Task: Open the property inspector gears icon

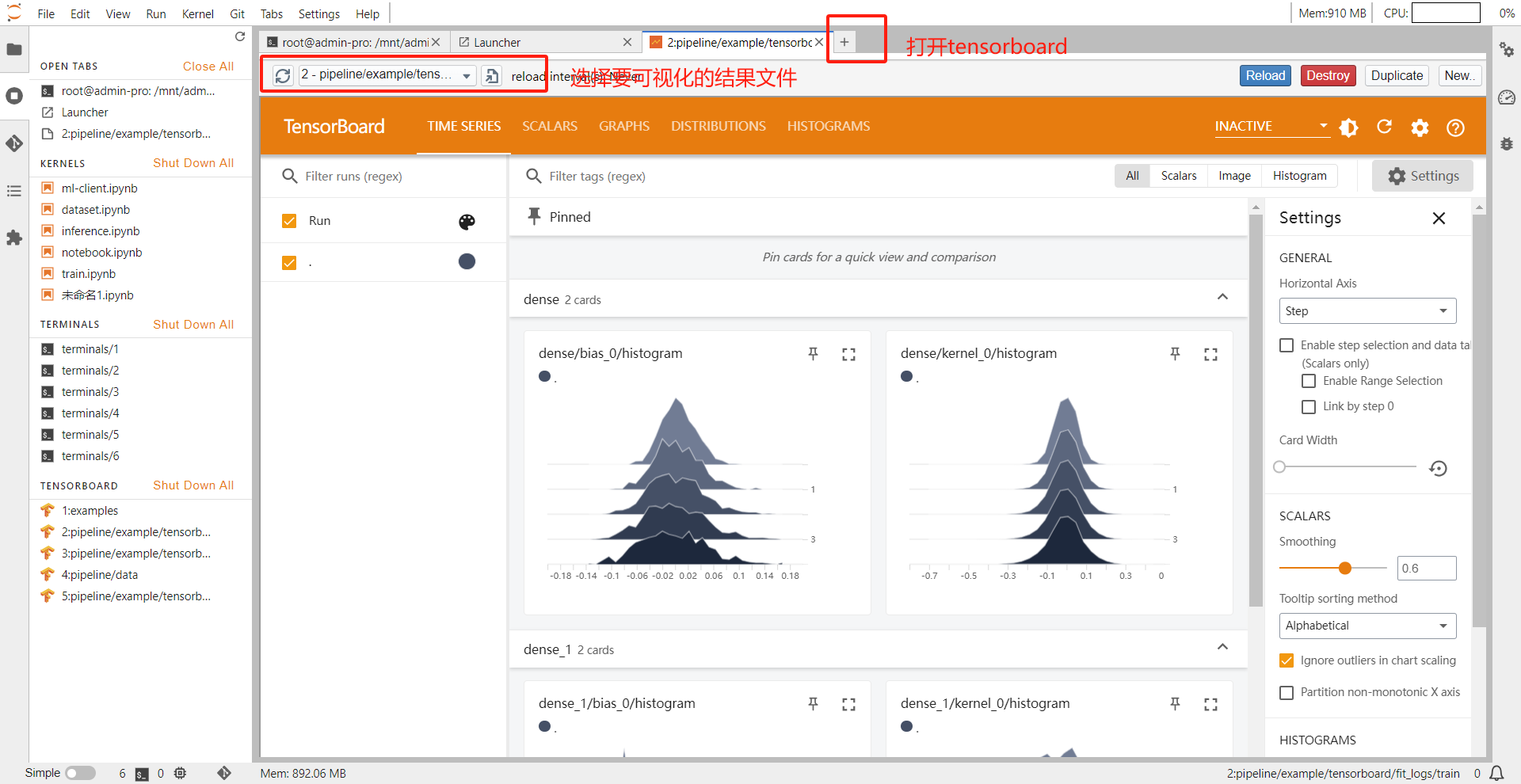Action: click(x=1507, y=50)
